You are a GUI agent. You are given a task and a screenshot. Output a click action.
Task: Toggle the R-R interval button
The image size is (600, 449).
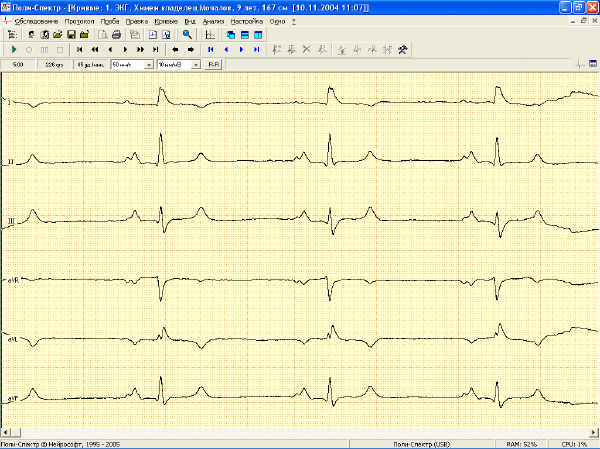213,65
